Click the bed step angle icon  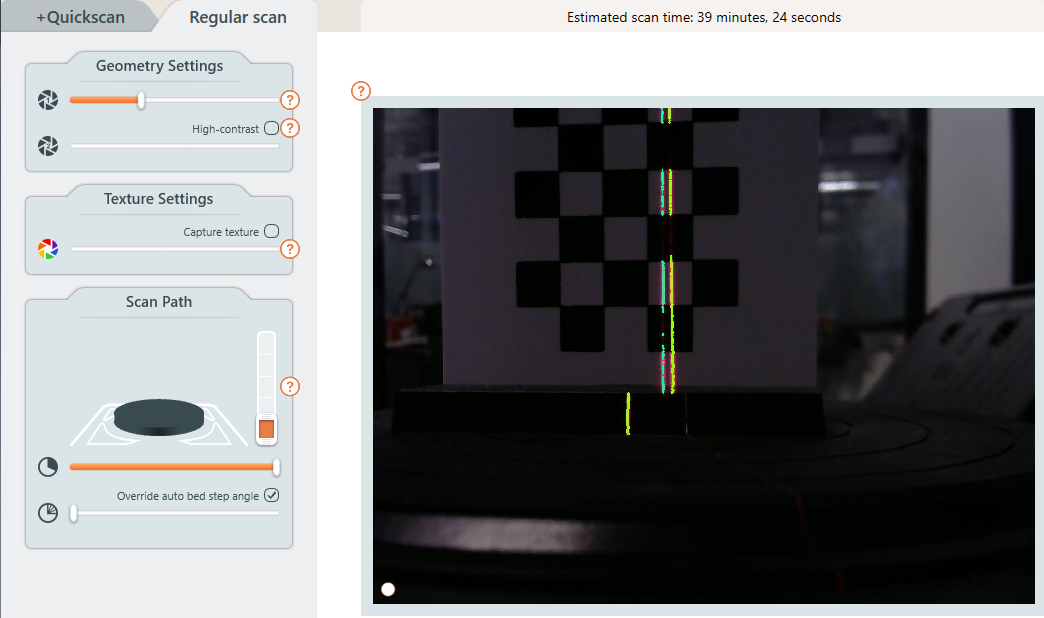click(48, 513)
